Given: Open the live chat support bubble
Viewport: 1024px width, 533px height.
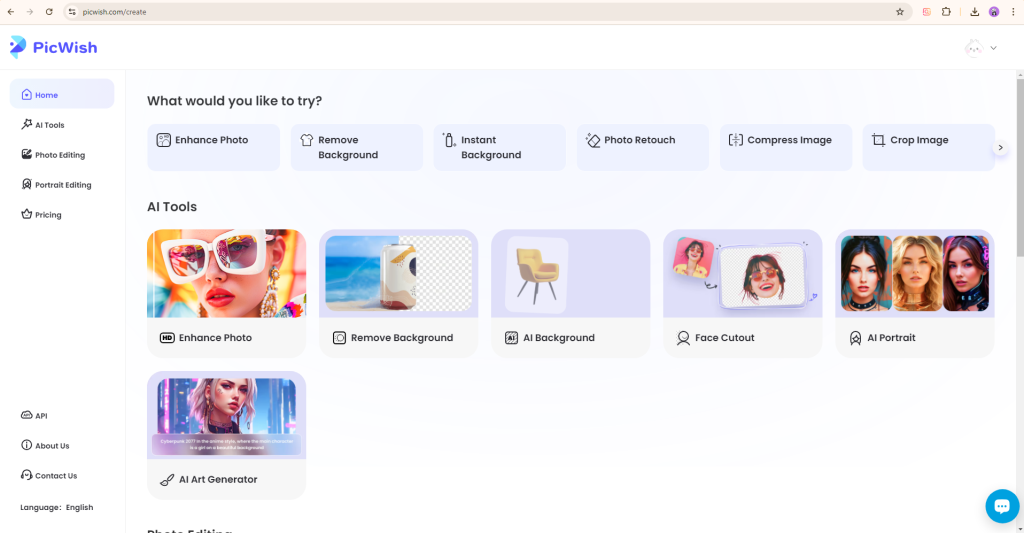Looking at the screenshot, I should 1001,506.
